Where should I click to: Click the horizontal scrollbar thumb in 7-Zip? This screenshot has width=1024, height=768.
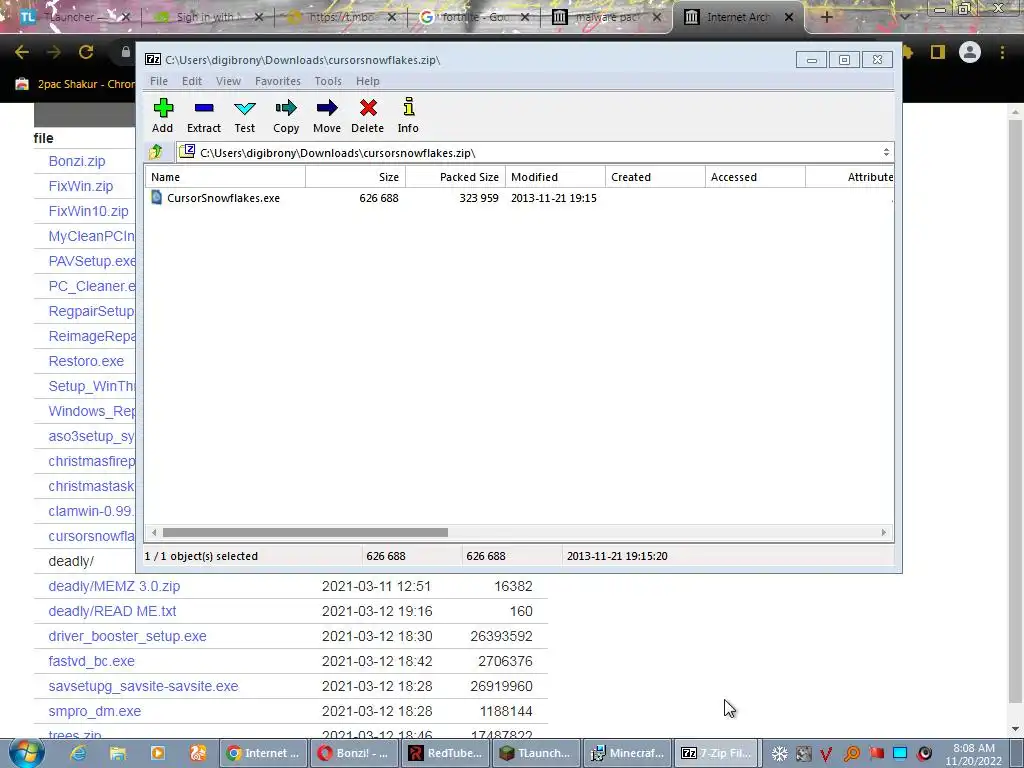[305, 532]
